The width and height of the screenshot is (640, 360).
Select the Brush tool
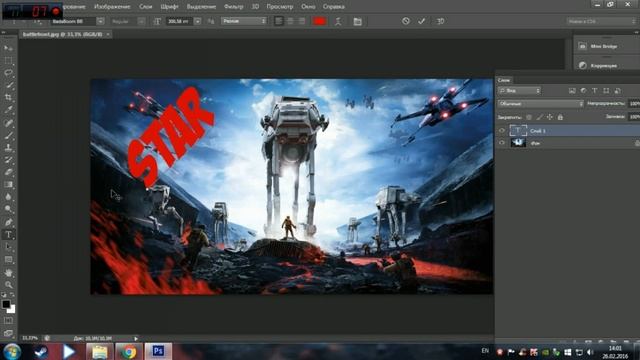pyautogui.click(x=8, y=135)
